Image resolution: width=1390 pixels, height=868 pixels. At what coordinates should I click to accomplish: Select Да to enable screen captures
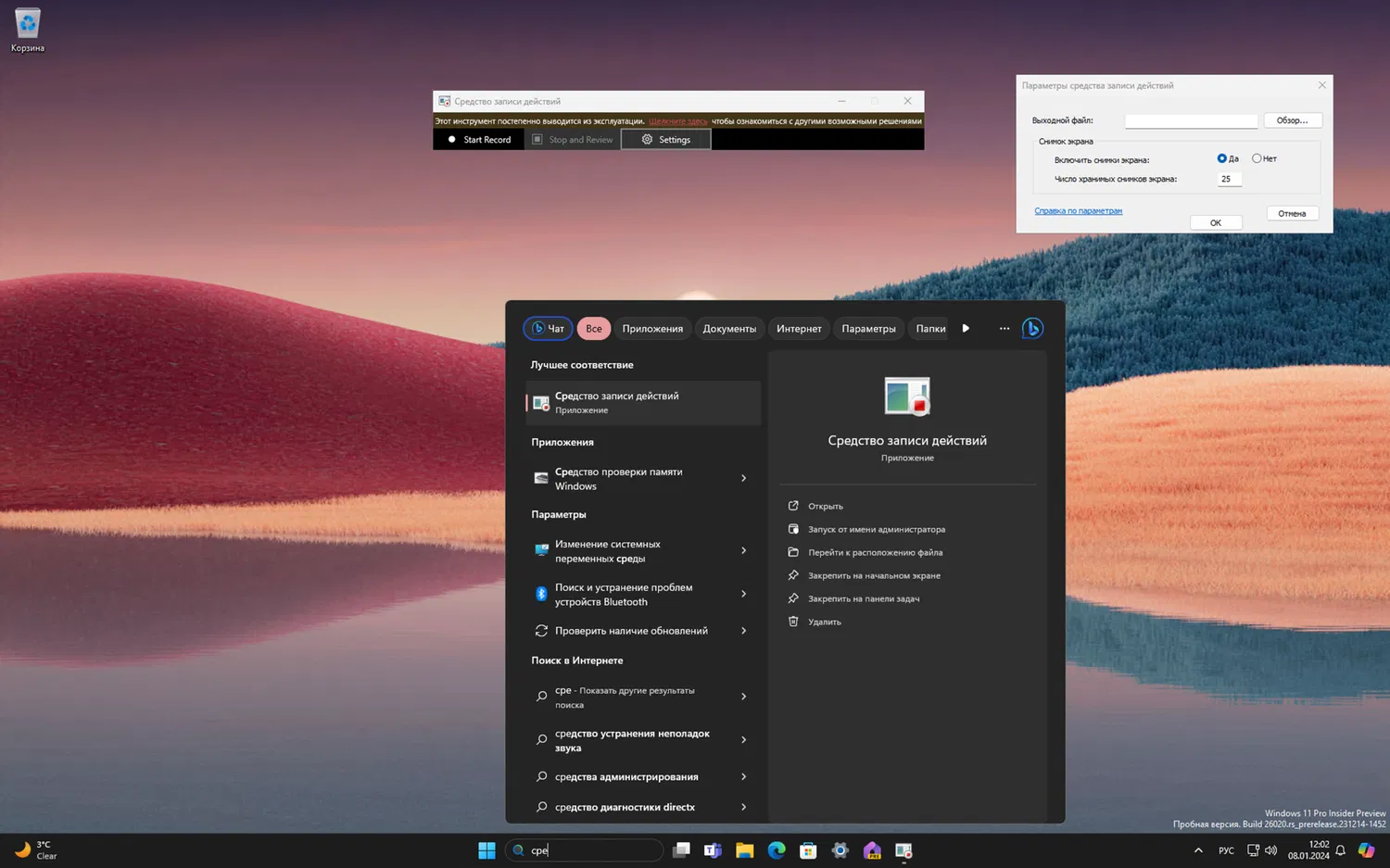[x=1222, y=158]
